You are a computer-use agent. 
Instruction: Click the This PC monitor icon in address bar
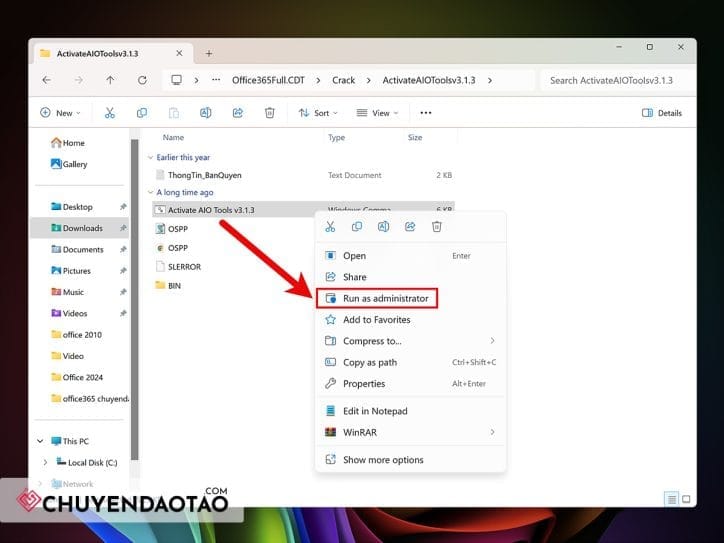pyautogui.click(x=176, y=80)
